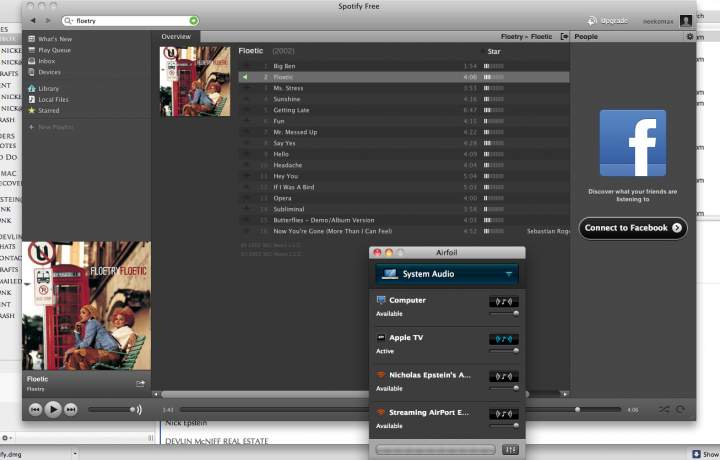Go forward with the forward arrow
This screenshot has height=460, width=720.
tap(48, 21)
